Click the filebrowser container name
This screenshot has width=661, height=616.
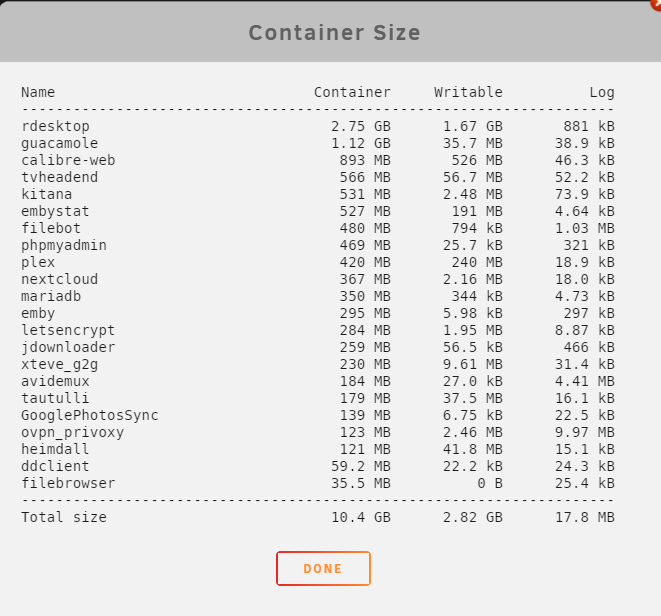tap(68, 483)
